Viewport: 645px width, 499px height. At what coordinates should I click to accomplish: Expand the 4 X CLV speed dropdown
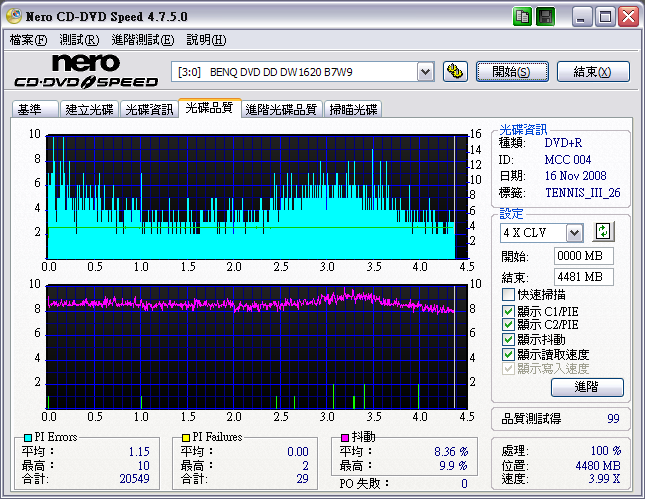574,233
